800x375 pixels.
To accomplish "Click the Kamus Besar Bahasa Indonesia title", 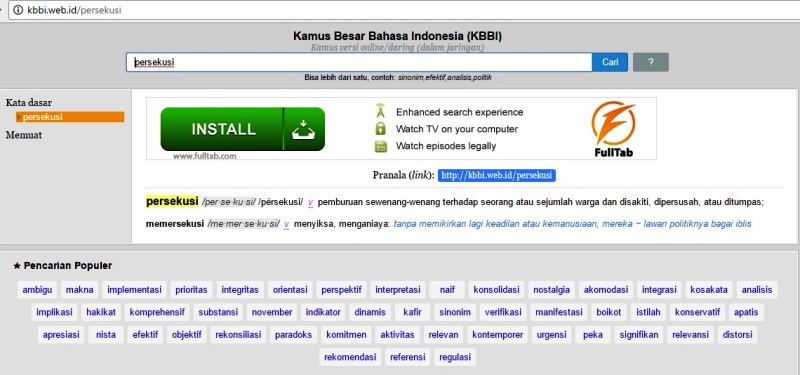I will pos(397,36).
